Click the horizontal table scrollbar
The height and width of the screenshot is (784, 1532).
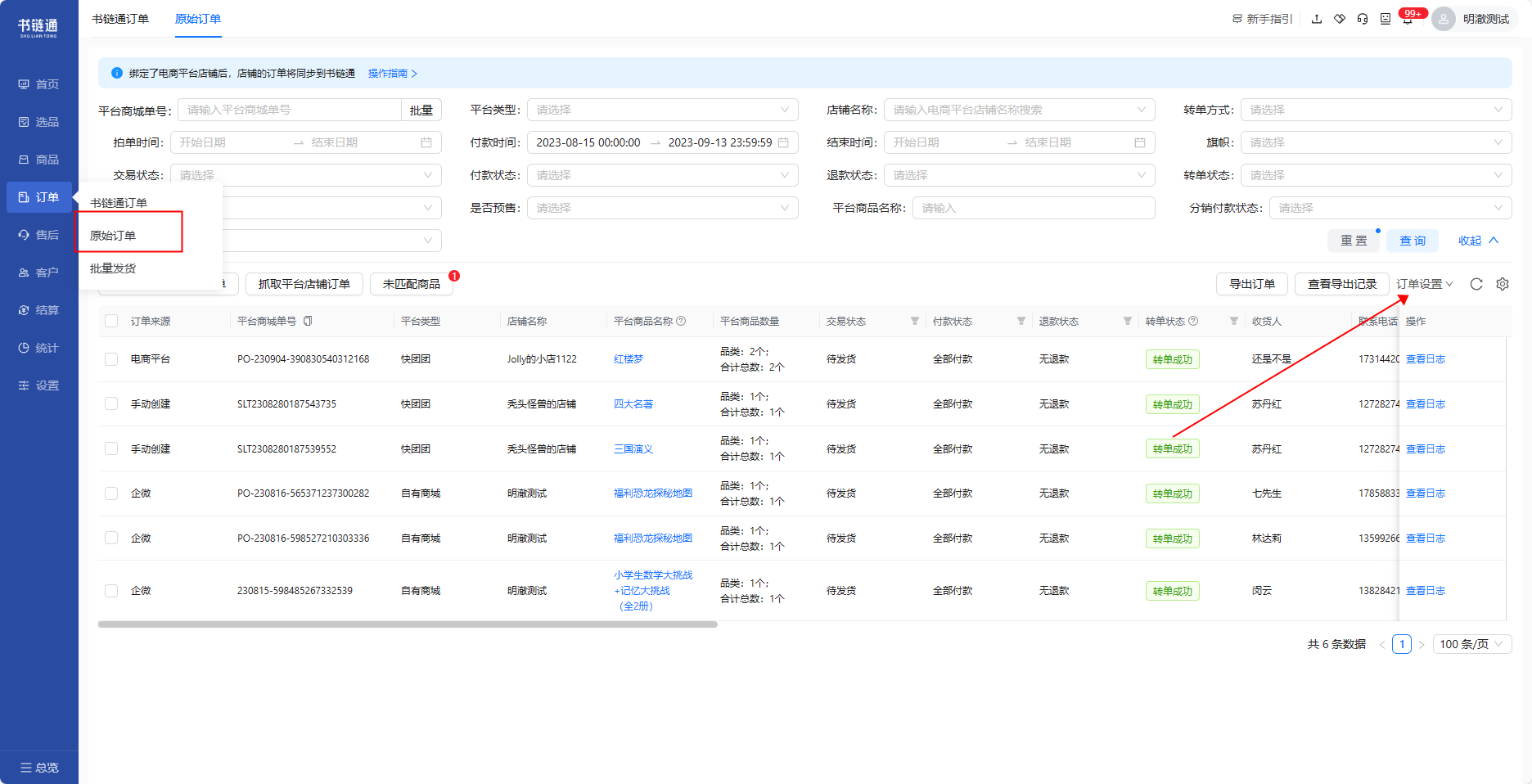coord(408,624)
